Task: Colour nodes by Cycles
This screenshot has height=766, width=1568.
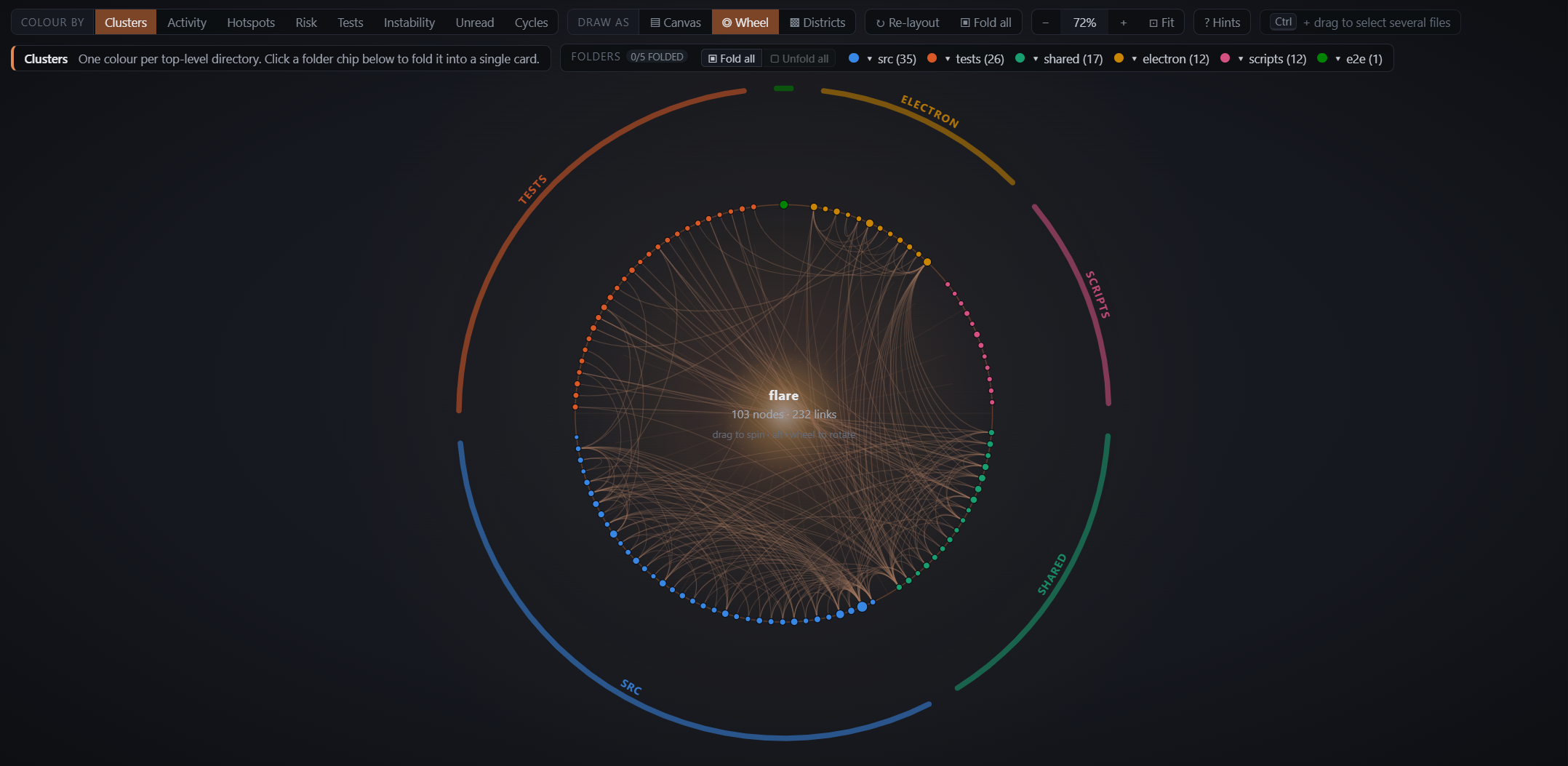Action: coord(531,23)
